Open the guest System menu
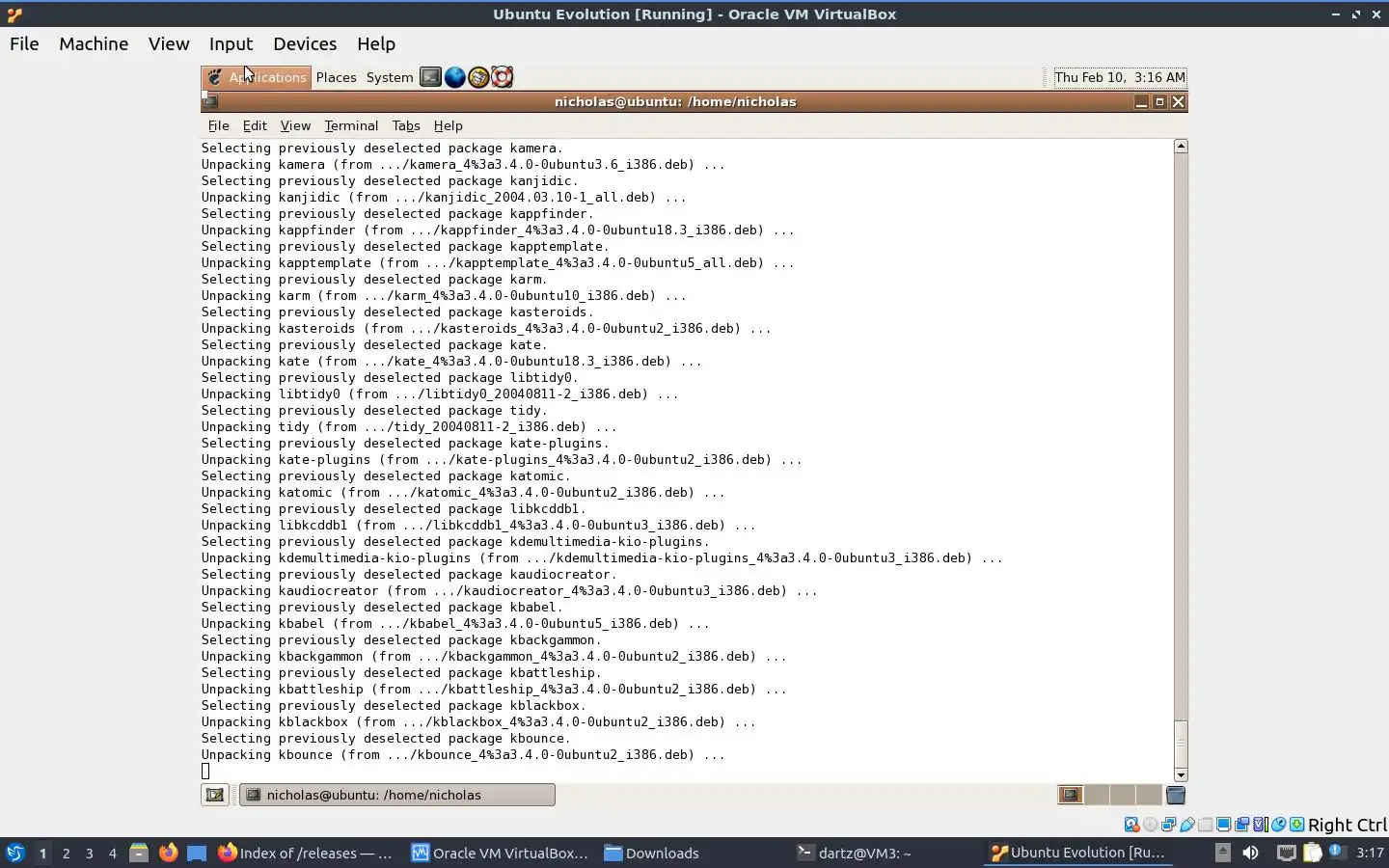This screenshot has height=868, width=1389. point(390,77)
